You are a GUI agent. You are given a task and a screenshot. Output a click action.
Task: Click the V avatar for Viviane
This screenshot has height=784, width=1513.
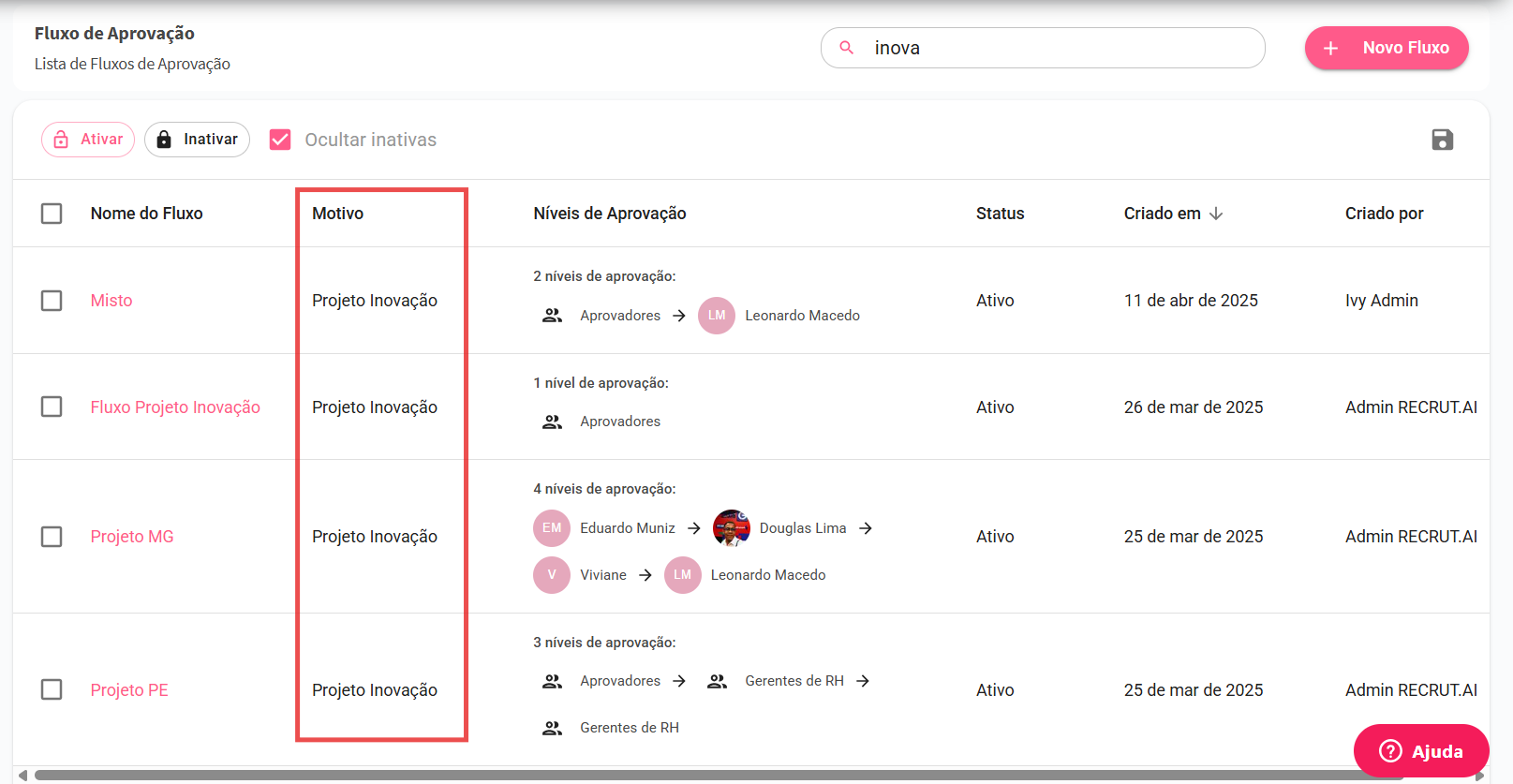click(x=552, y=575)
